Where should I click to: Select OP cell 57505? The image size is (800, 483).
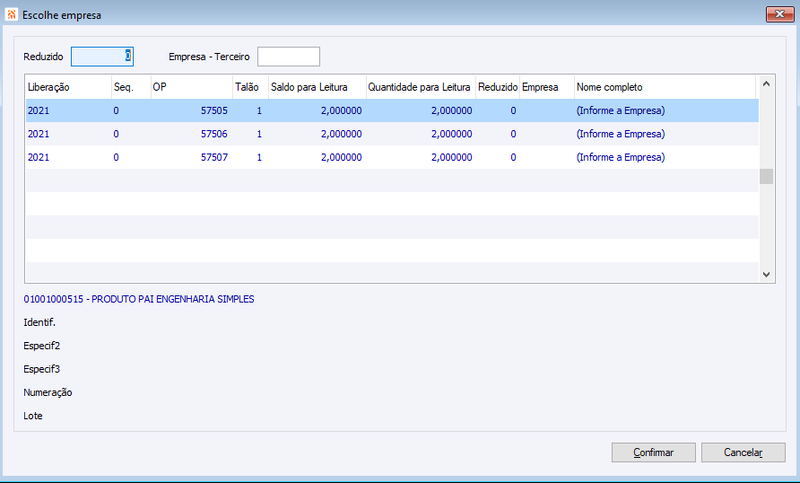pos(214,111)
